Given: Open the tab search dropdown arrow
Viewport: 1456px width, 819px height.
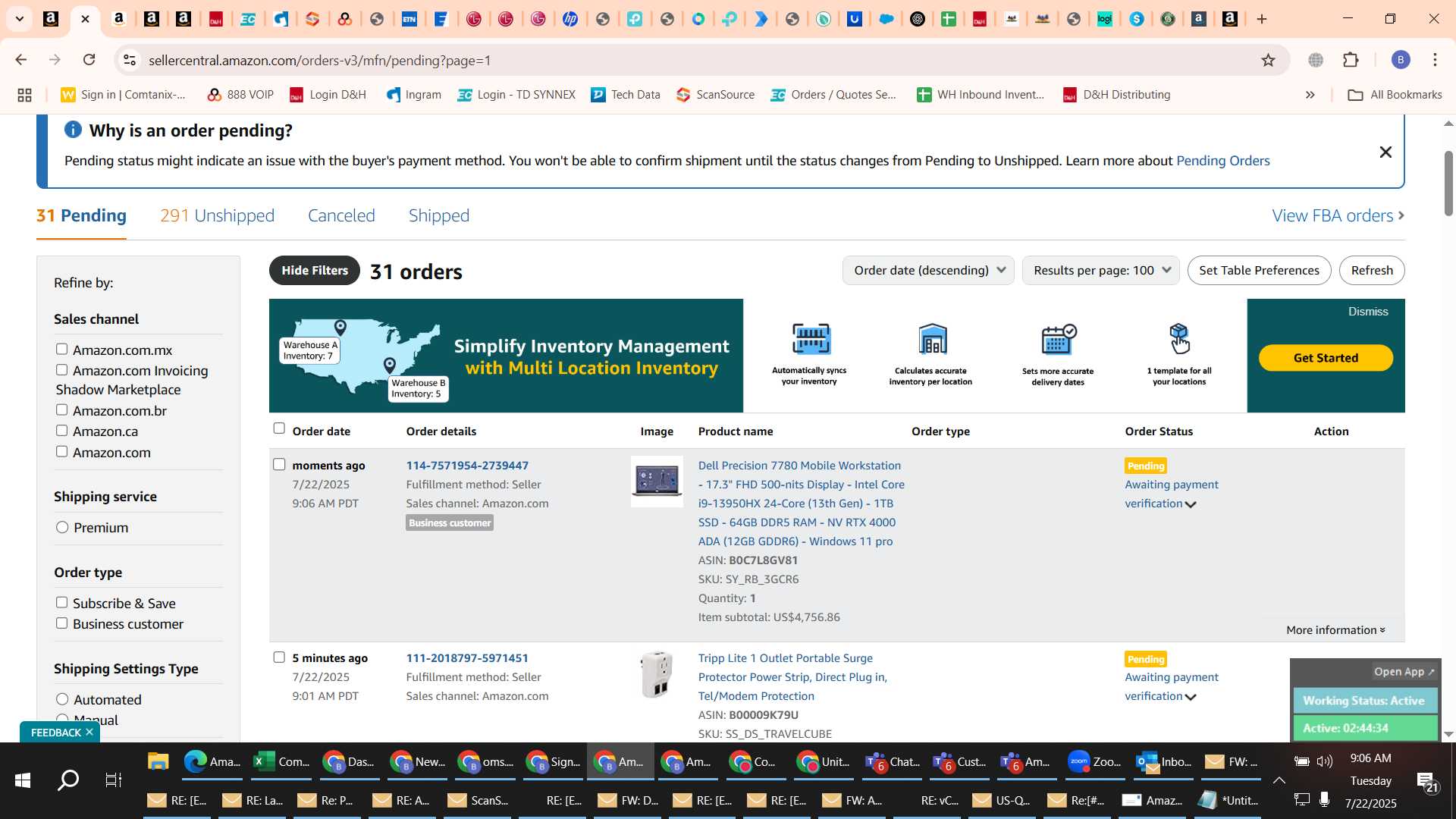Looking at the screenshot, I should click(x=20, y=19).
